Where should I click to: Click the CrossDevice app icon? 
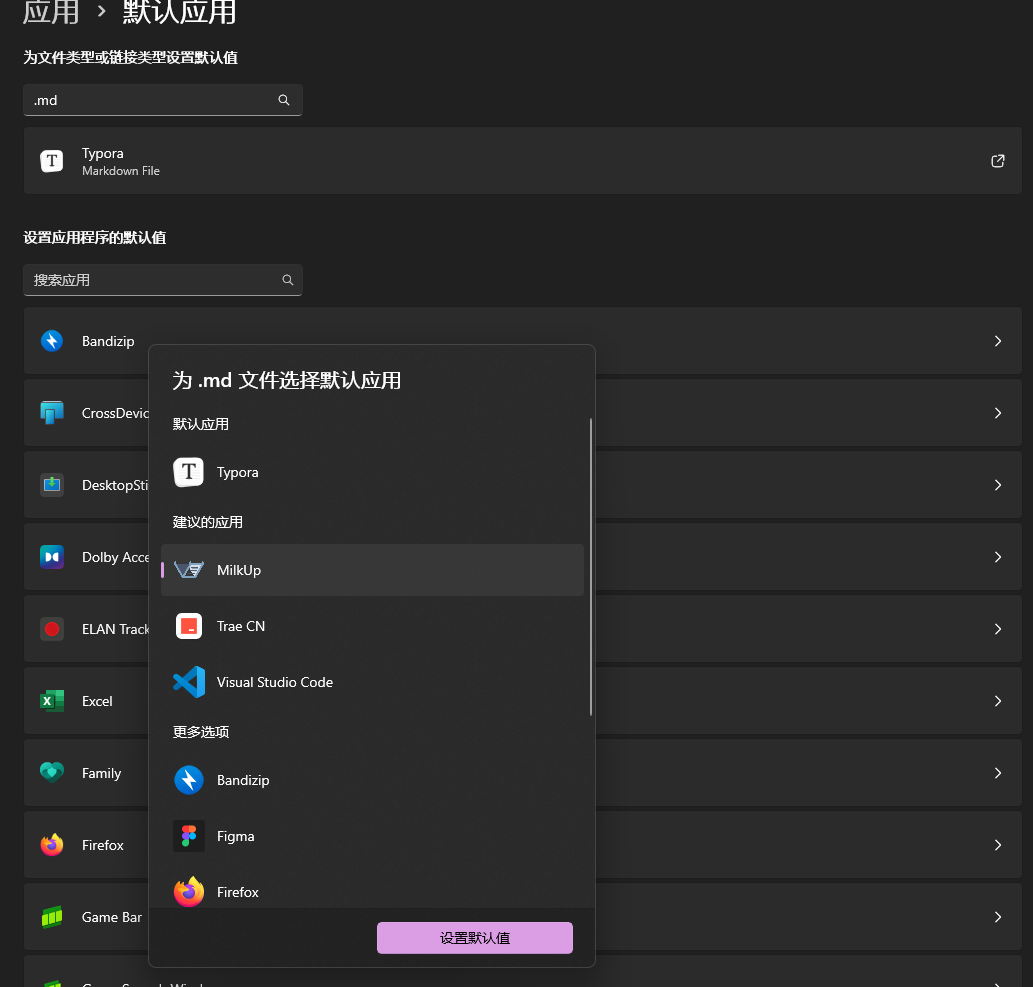click(52, 413)
